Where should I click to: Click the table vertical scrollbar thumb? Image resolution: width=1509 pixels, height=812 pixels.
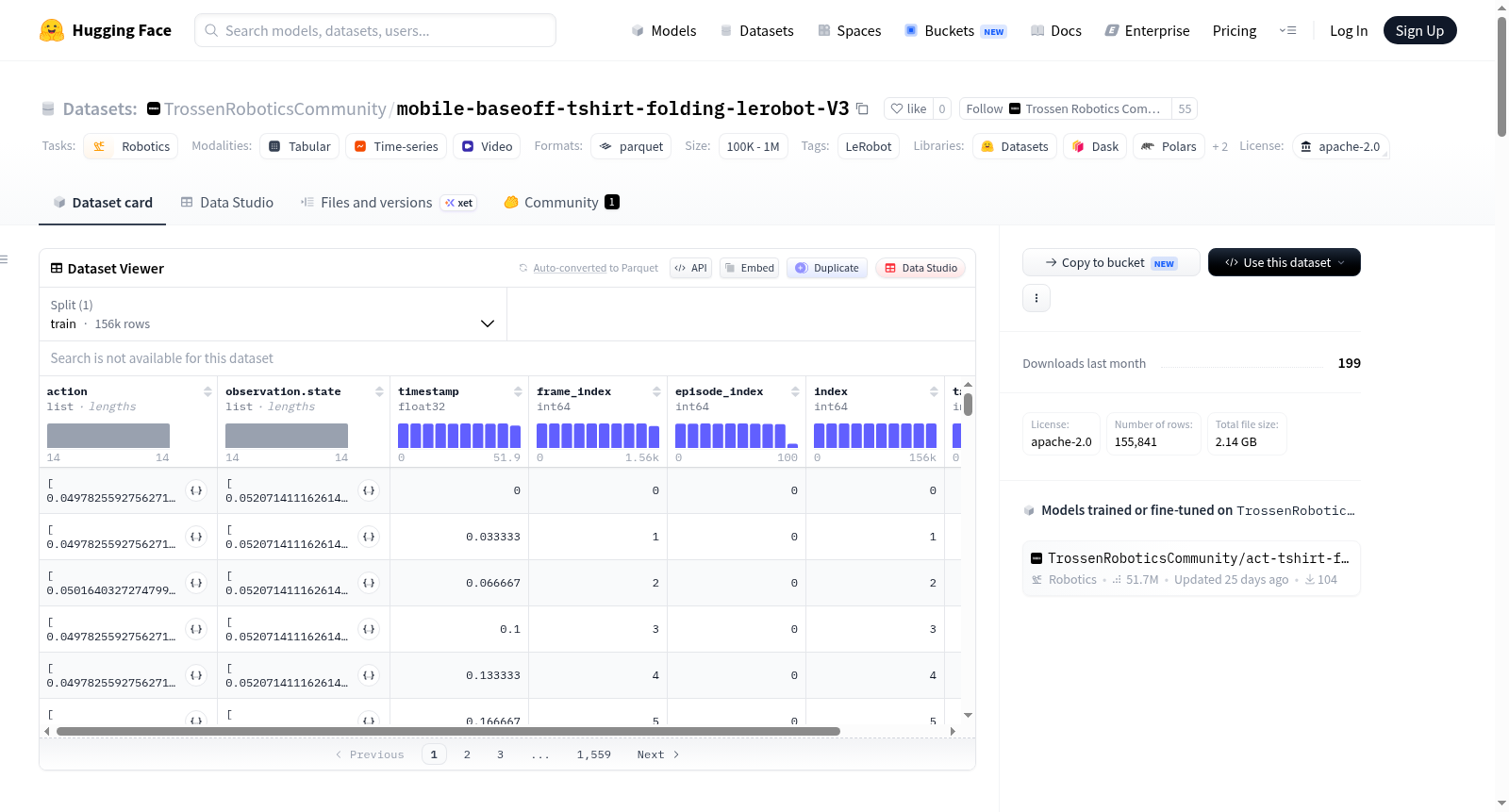coord(968,405)
